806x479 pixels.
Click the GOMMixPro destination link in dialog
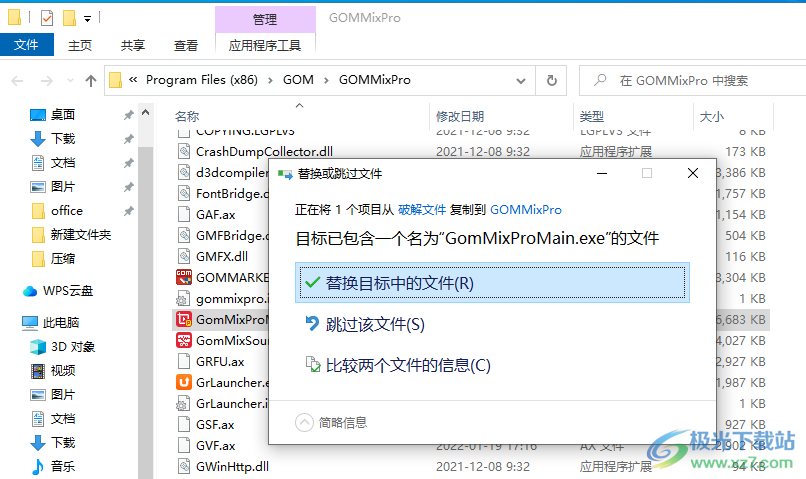pyautogui.click(x=526, y=210)
